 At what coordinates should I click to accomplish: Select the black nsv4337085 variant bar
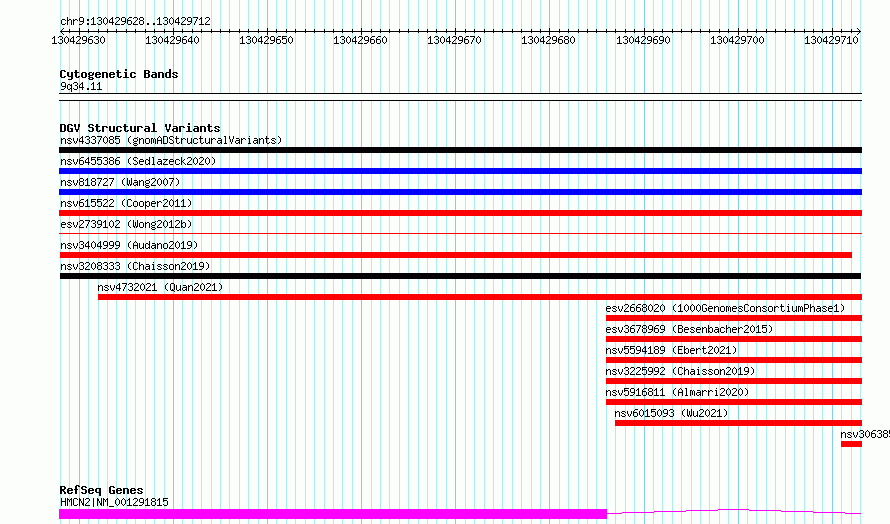(460, 150)
